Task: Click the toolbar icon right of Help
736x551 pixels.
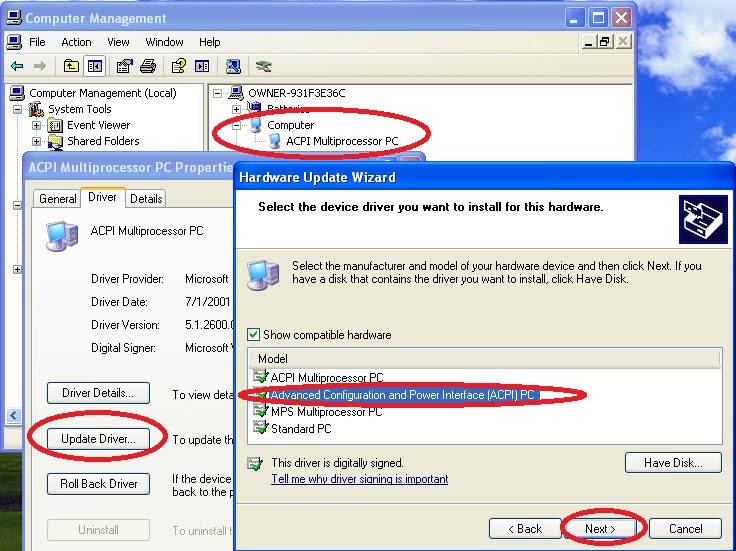Action: pos(202,66)
